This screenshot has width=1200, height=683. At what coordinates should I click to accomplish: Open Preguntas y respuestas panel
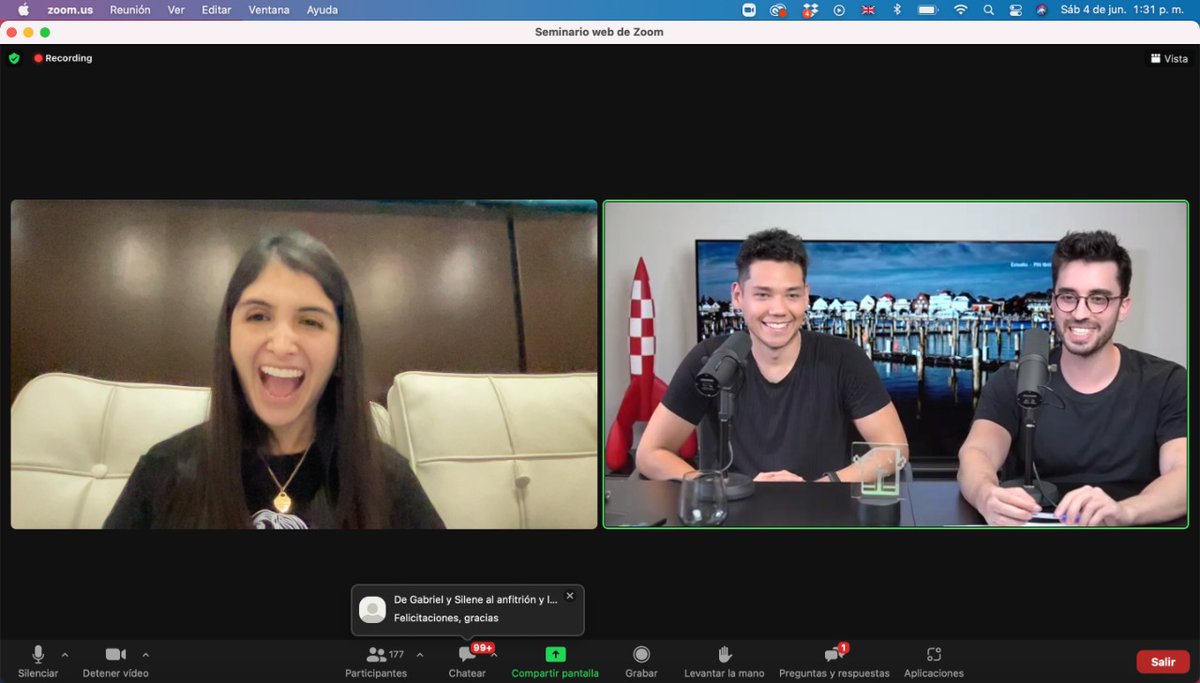(x=834, y=661)
